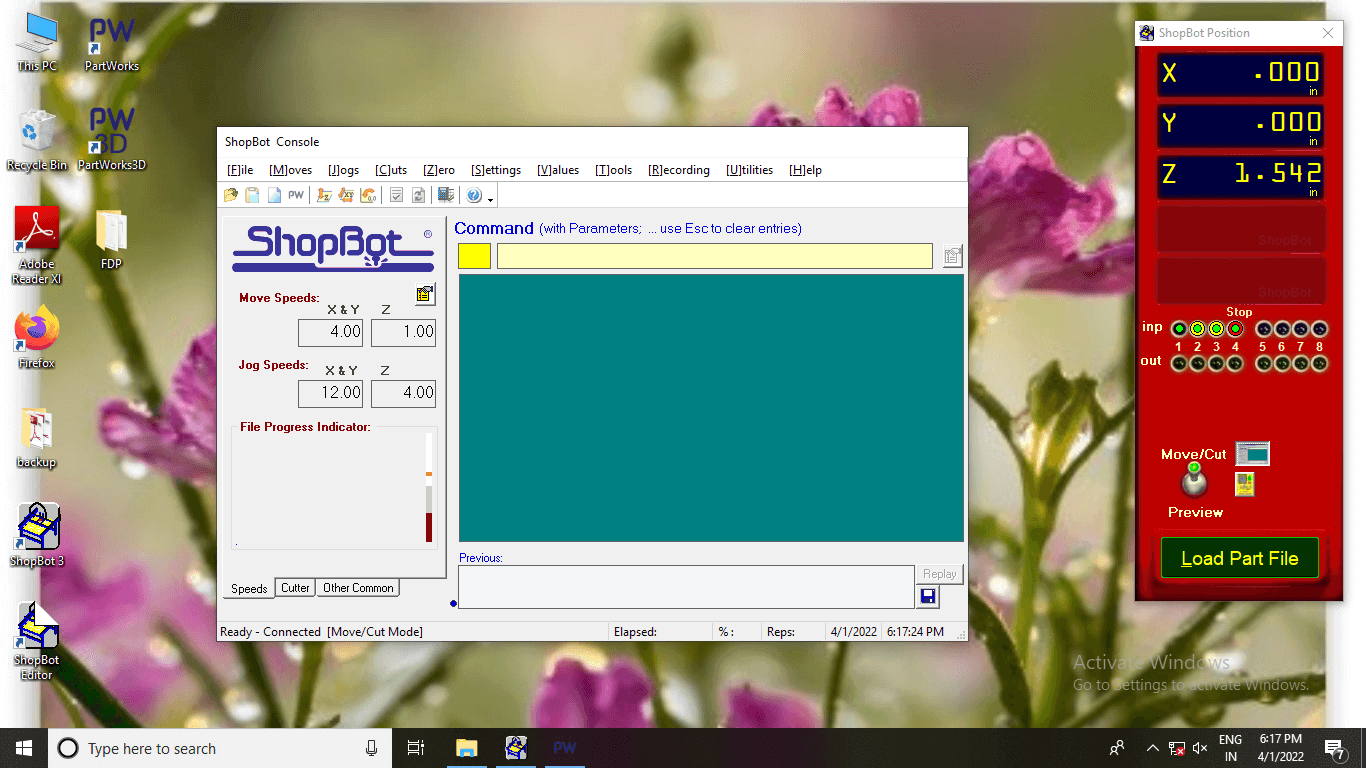
Task: Select the ShopBot 3 desktop icon
Action: click(x=37, y=535)
